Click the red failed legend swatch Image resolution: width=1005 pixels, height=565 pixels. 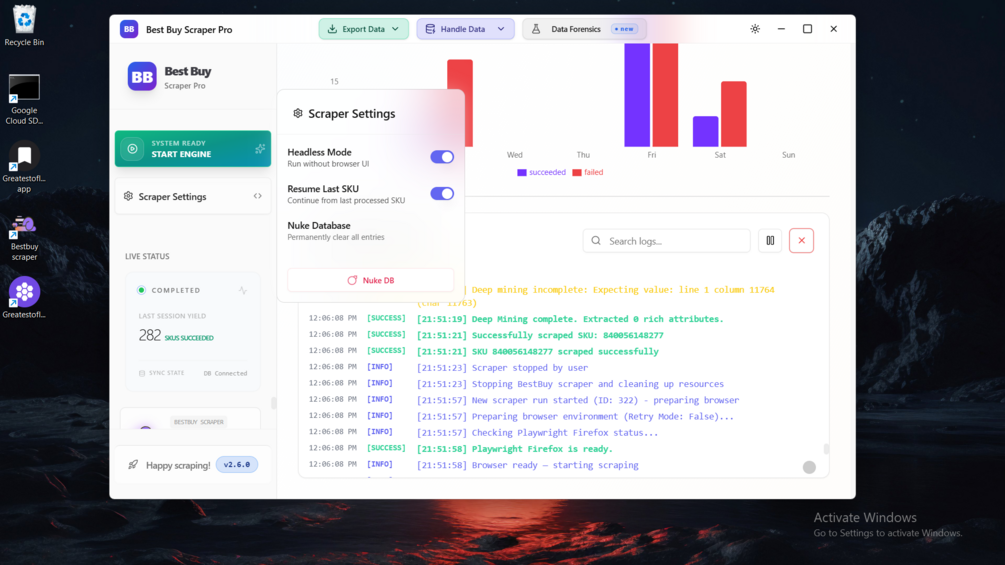577,172
